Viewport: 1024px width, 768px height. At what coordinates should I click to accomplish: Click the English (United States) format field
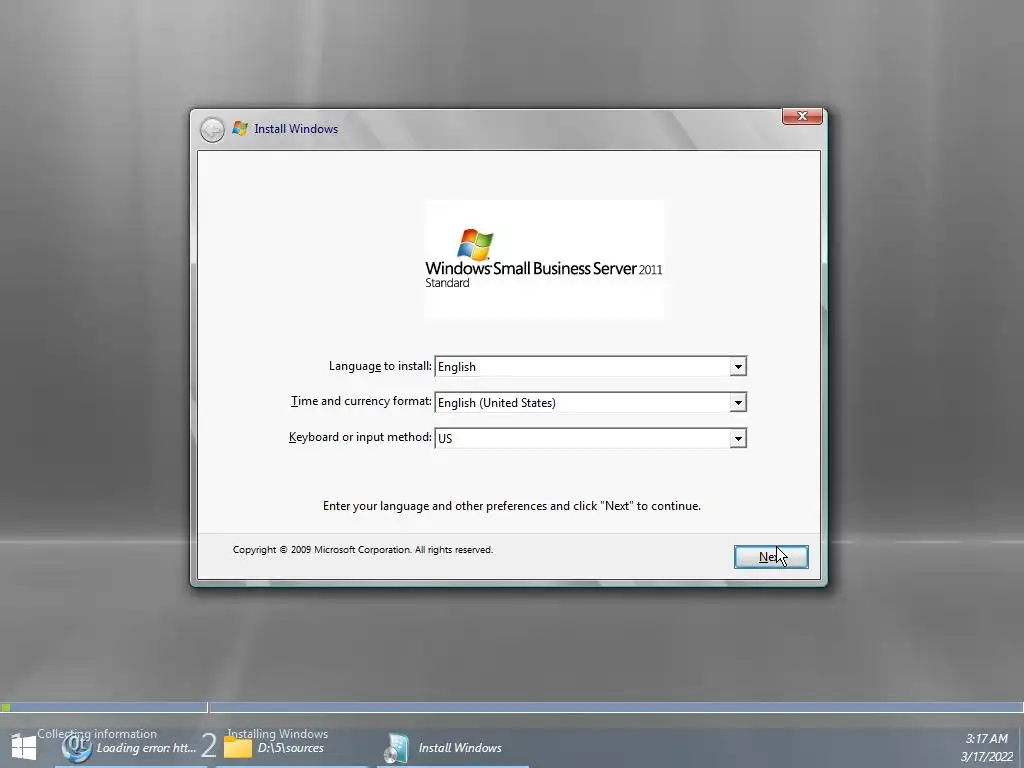tap(590, 402)
